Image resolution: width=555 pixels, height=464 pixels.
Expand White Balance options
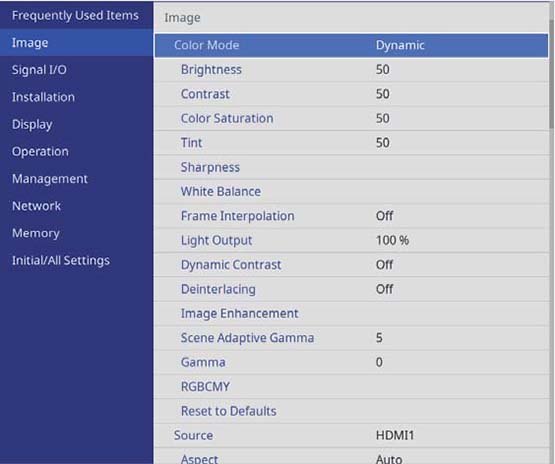click(x=351, y=191)
